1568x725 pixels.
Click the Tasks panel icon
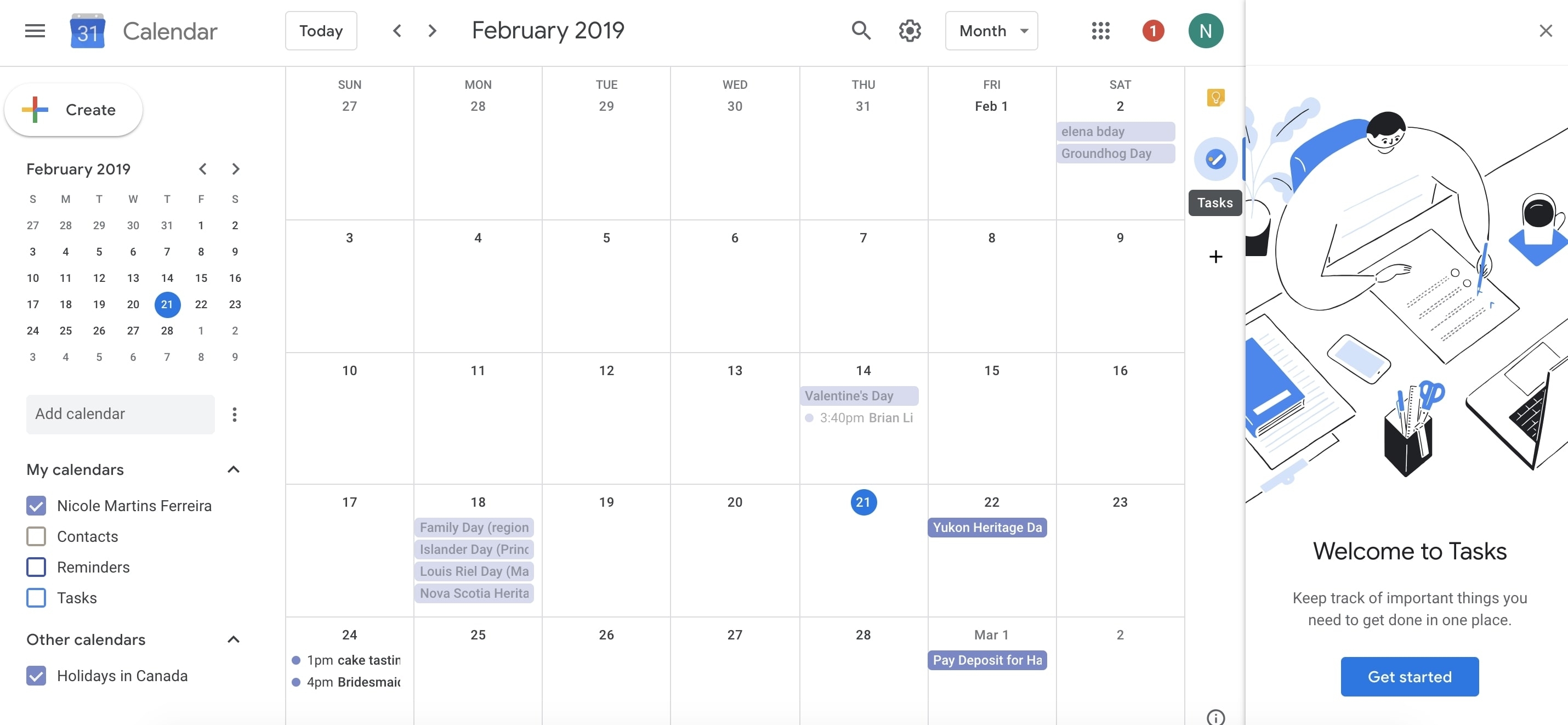[1215, 159]
